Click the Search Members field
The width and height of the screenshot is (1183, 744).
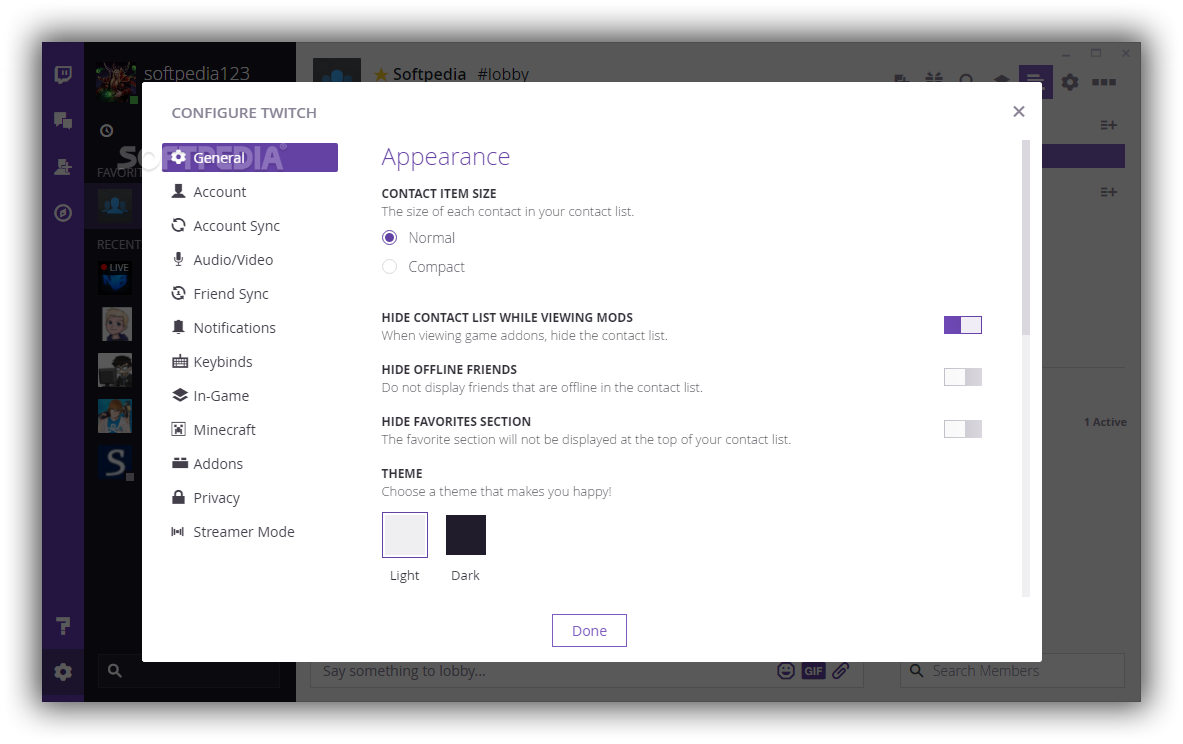coord(1012,671)
